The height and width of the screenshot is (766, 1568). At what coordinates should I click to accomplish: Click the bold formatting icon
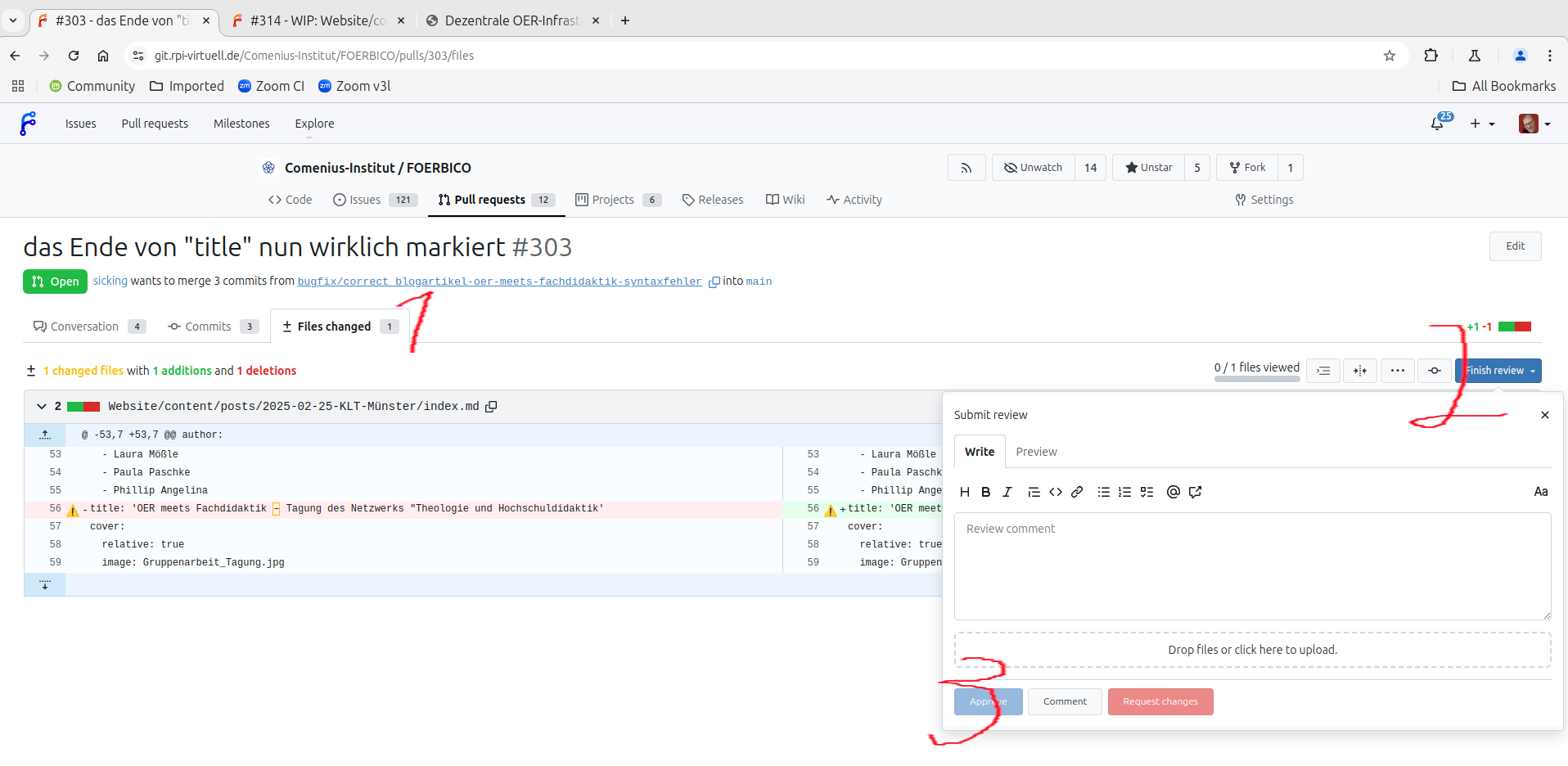point(985,492)
